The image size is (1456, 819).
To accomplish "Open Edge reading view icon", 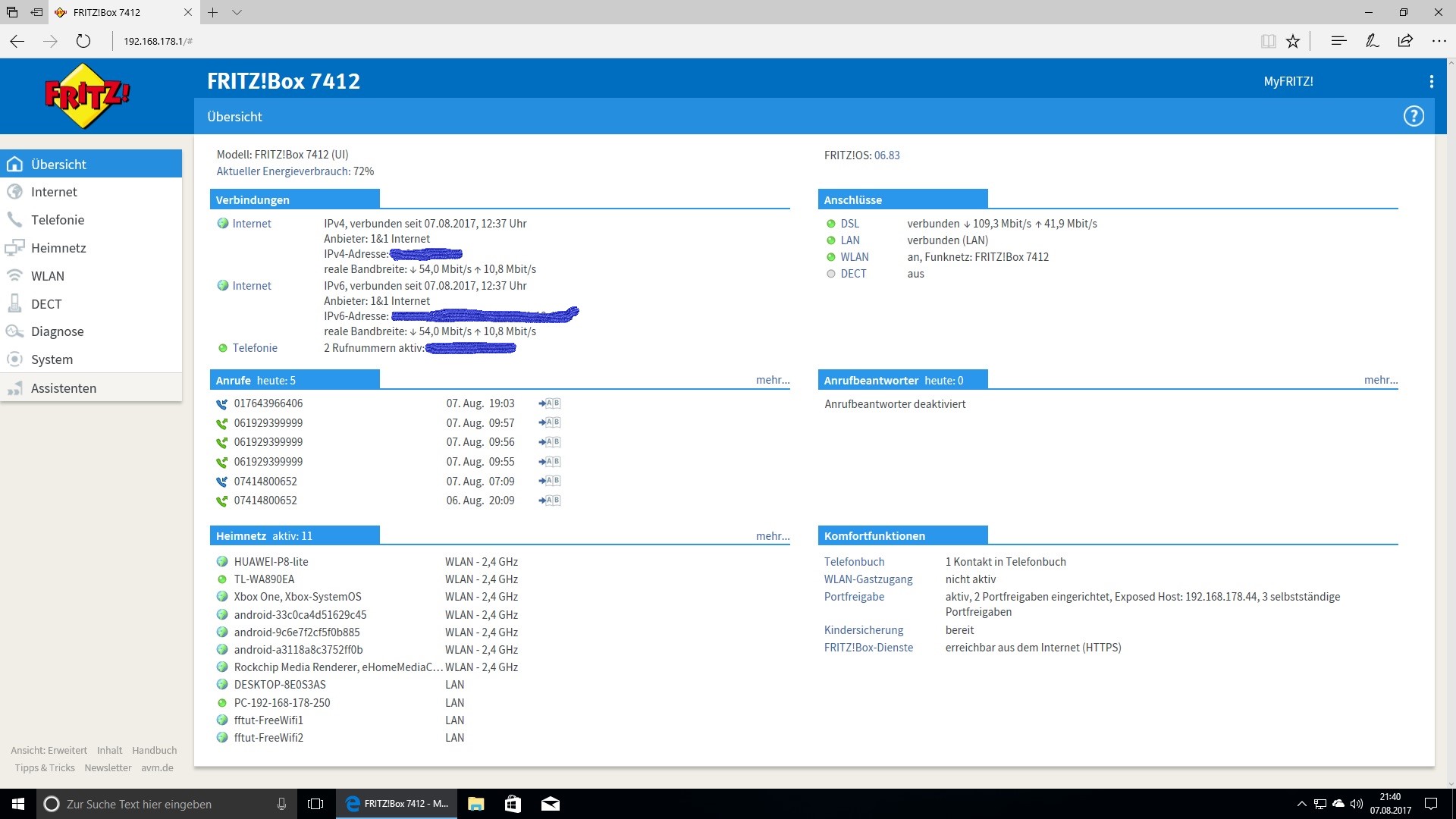I will tap(1268, 41).
